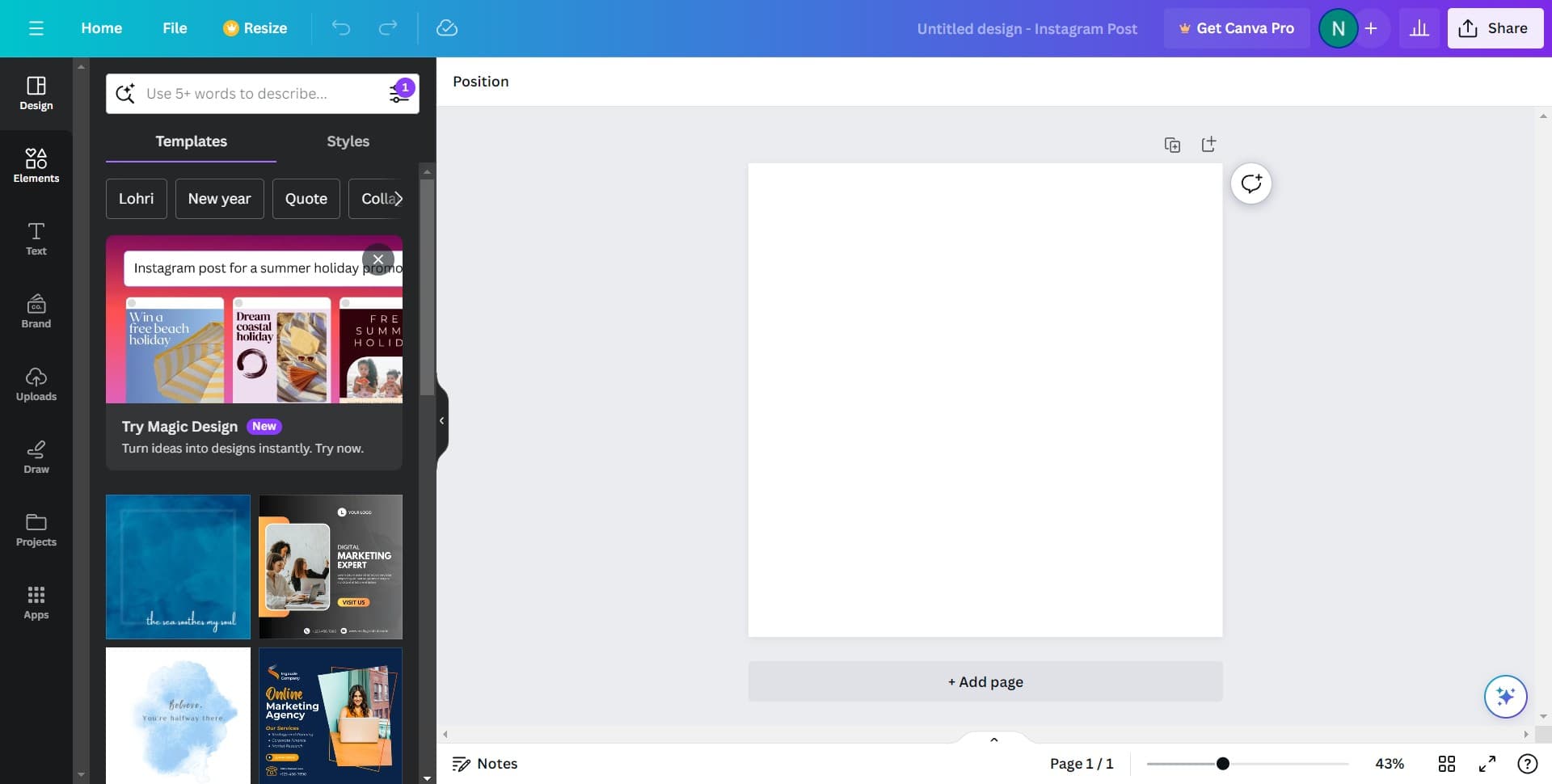Open the Brand panel
This screenshot has width=1552, height=784.
point(36,311)
